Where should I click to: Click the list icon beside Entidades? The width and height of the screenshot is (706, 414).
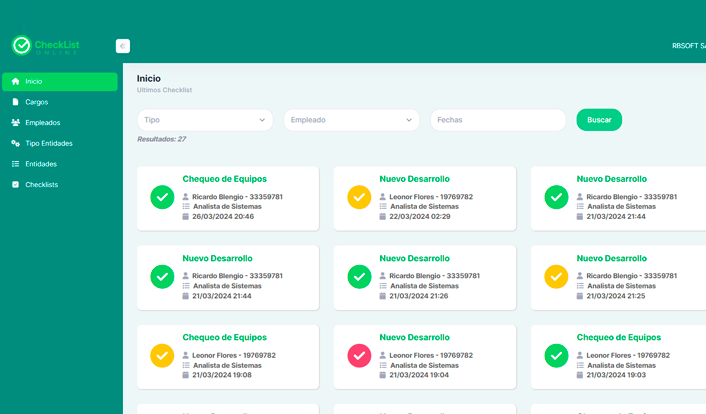coord(15,164)
